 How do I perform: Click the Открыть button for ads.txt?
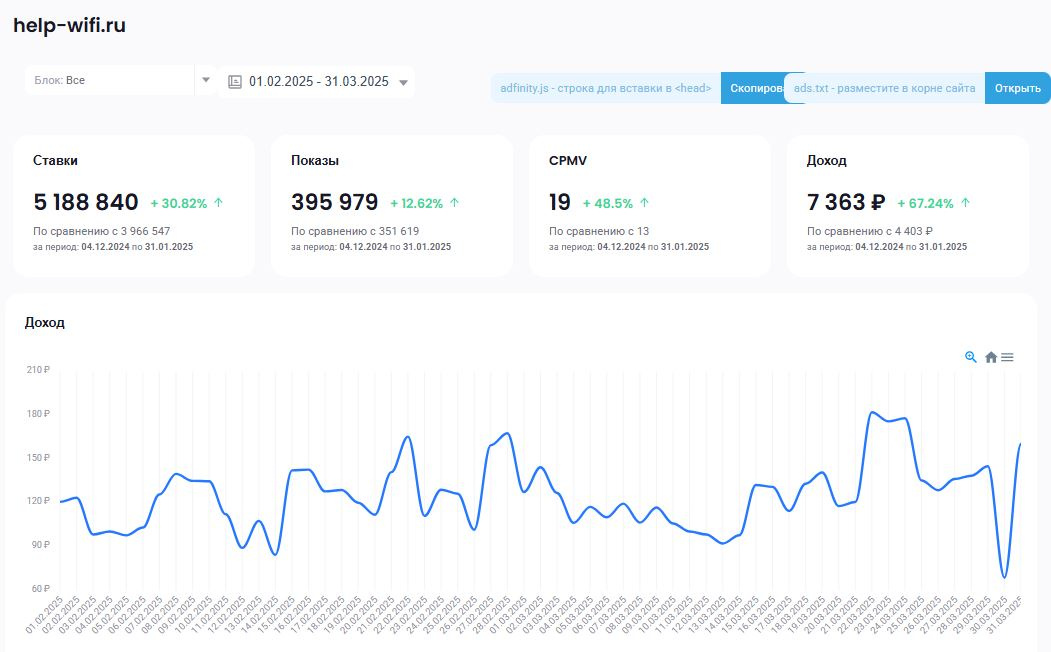pos(1017,88)
